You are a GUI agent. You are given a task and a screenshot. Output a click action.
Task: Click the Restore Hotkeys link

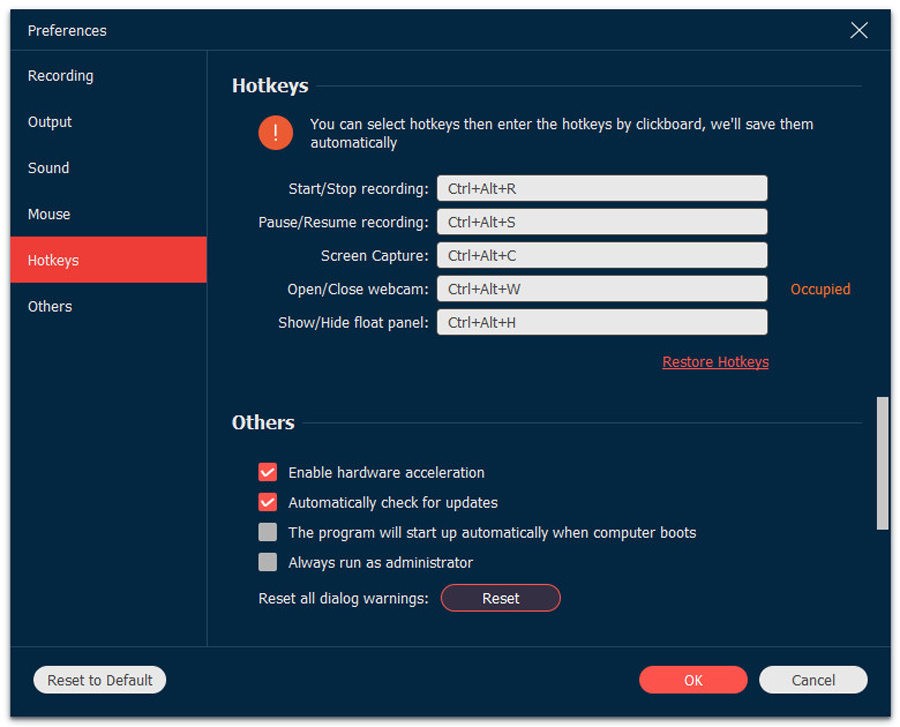[715, 361]
